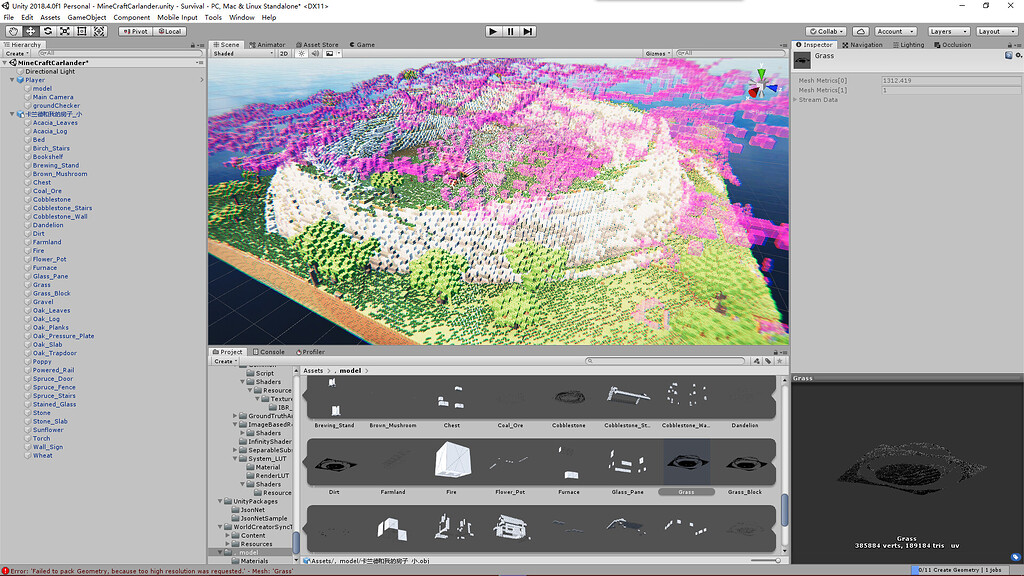
Task: Select the Move tool in toolbar
Action: [x=30, y=31]
